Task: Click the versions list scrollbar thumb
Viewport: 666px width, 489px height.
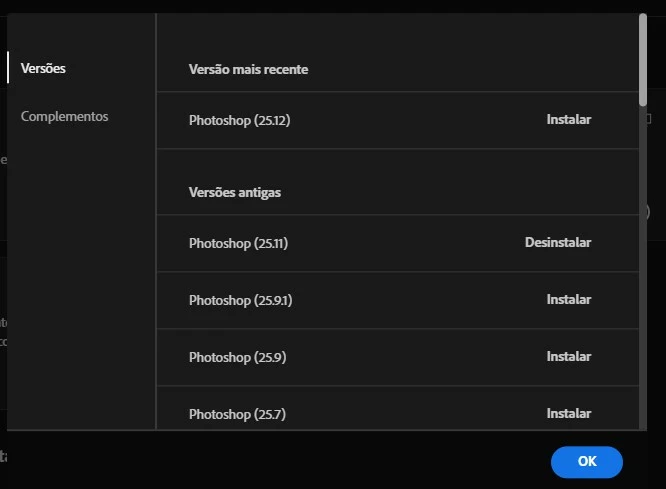Action: click(x=643, y=59)
